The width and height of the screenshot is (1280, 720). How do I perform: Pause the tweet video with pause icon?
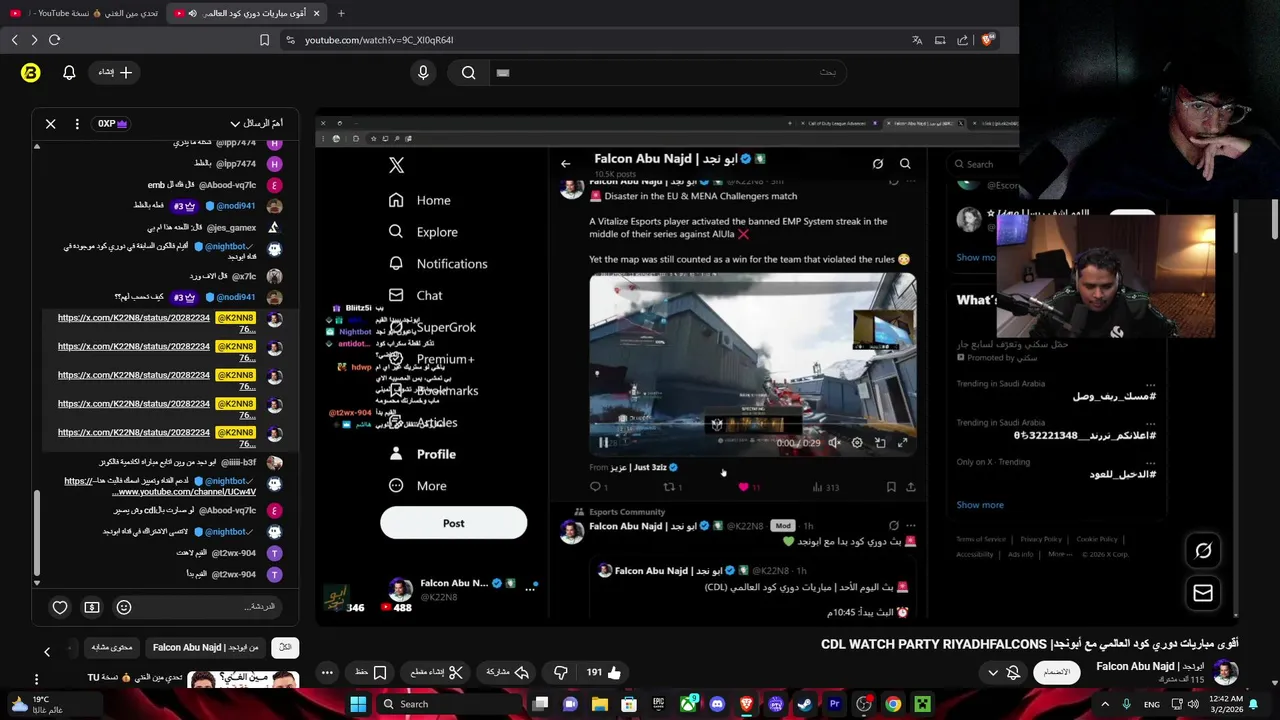(x=603, y=443)
